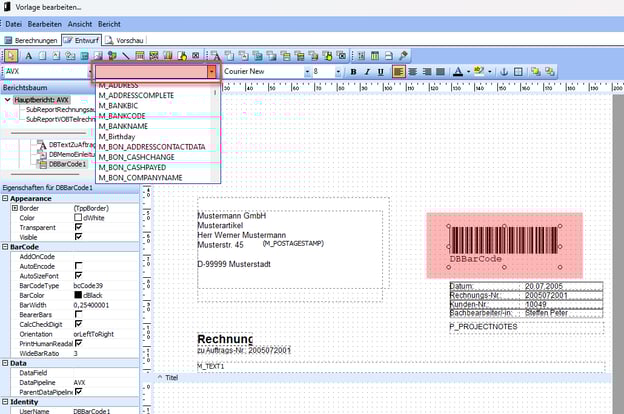This screenshot has width=624, height=414.
Task: Click the anchor icon in formatting toolbar
Action: click(x=504, y=72)
